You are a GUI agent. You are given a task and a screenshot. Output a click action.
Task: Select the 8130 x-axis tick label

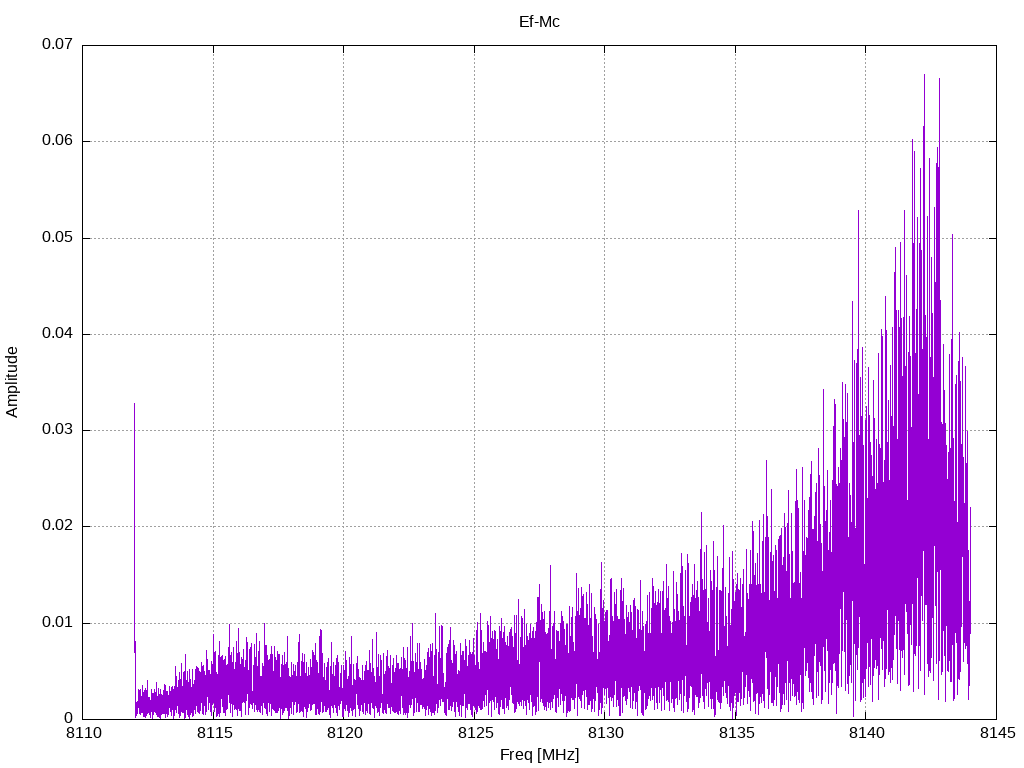pos(605,734)
